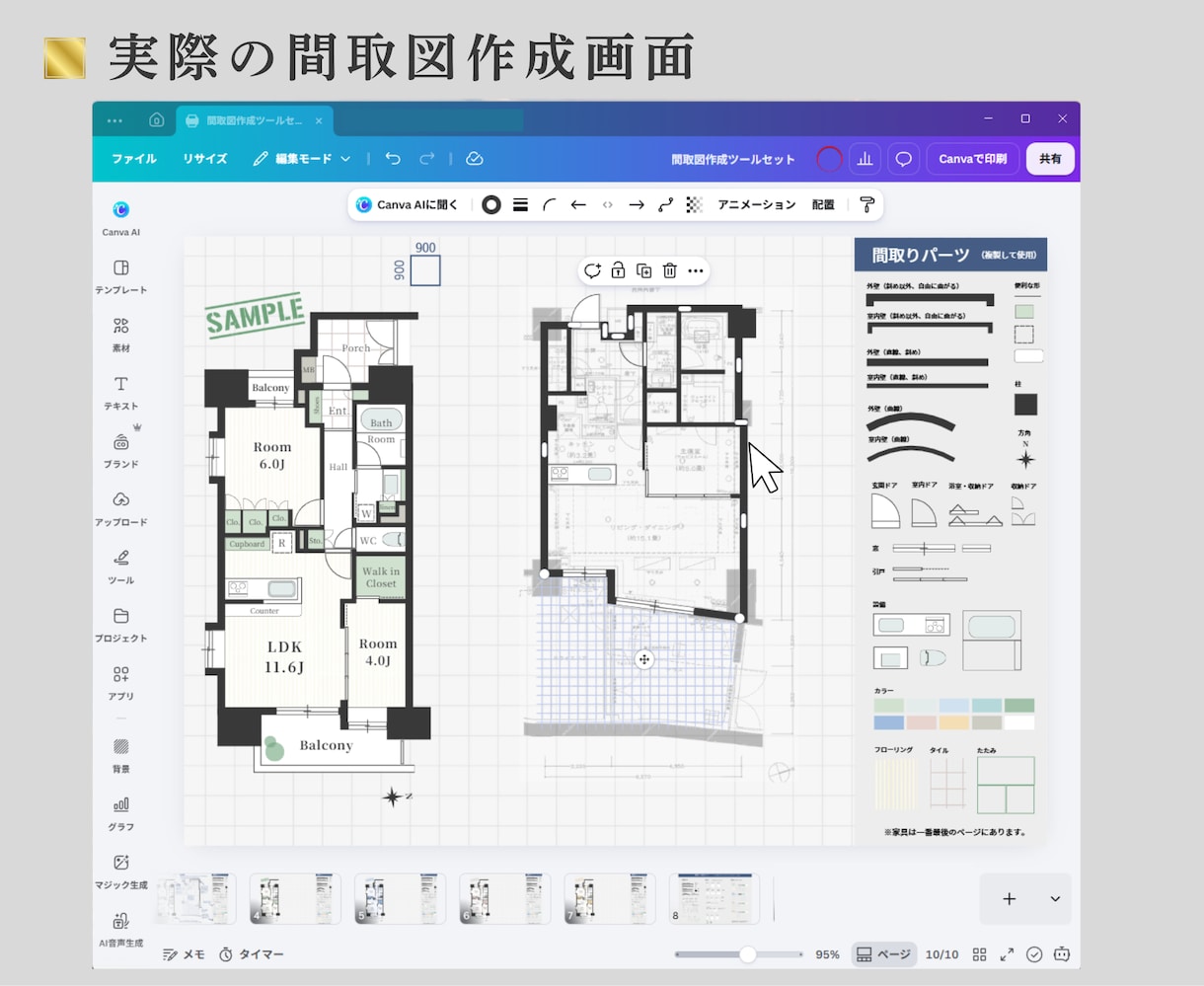This screenshot has width=1204, height=986.
Task: Click the 共有 (Share) button
Action: (1050, 159)
